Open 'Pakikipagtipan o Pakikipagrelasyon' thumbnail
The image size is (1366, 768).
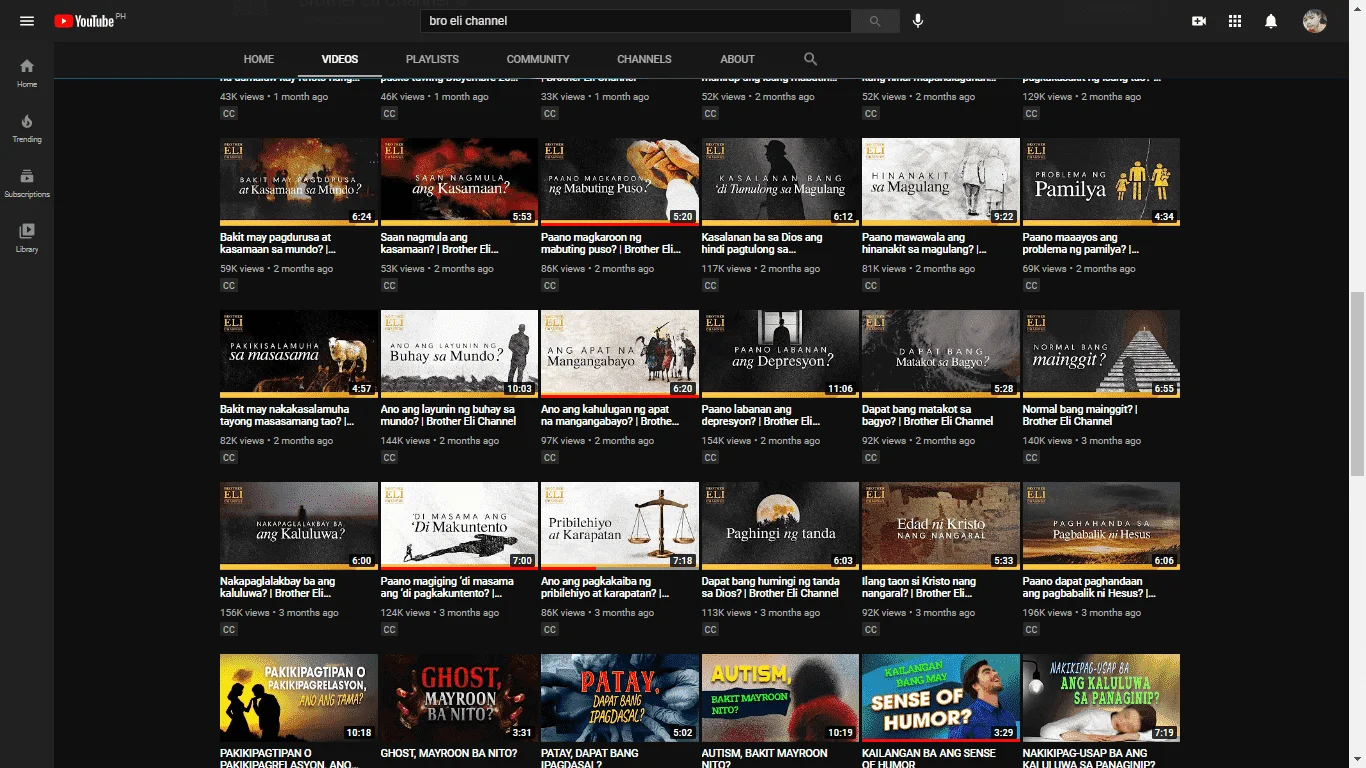click(299, 698)
